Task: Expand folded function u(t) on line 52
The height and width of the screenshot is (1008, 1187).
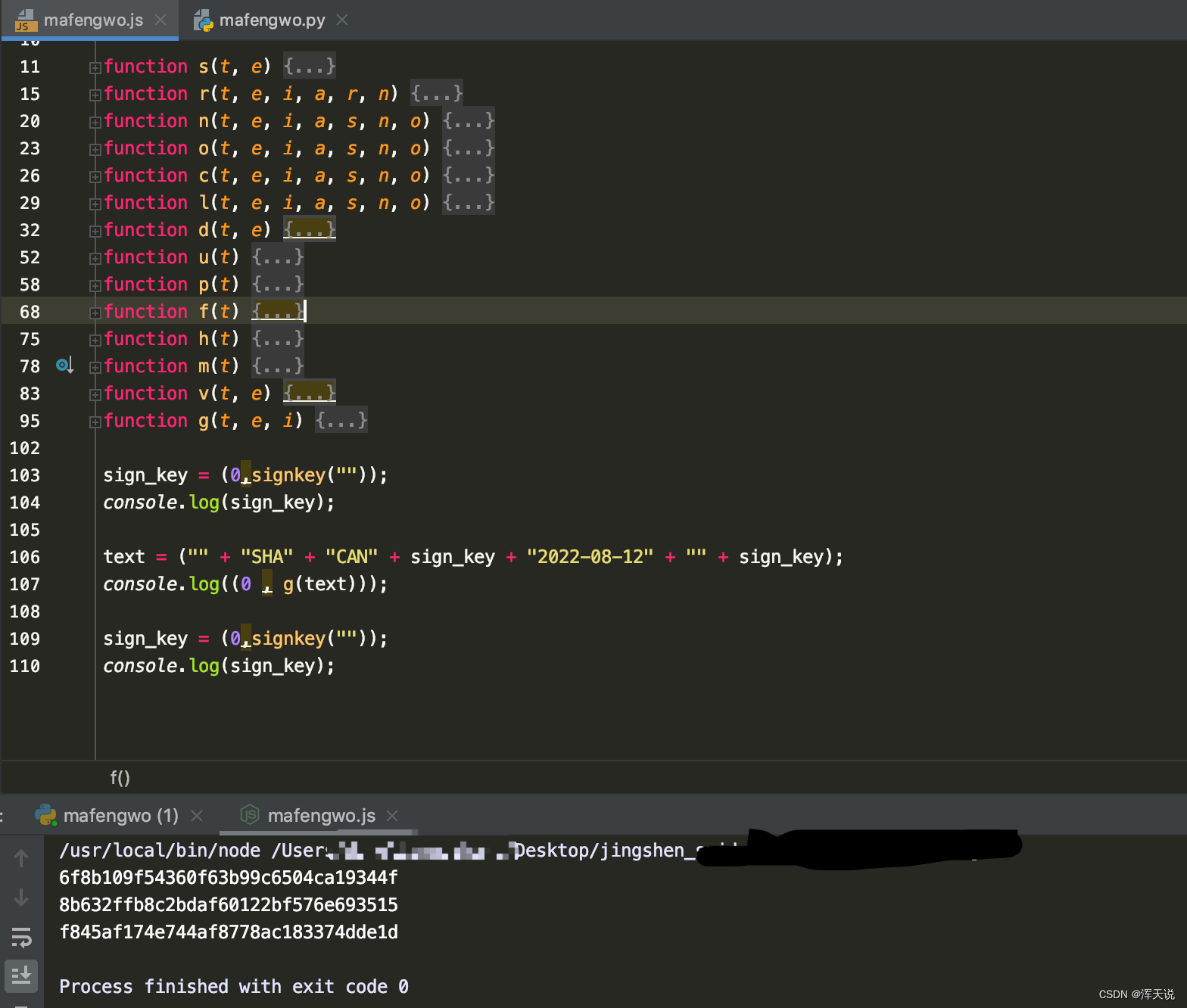Action: pos(95,258)
